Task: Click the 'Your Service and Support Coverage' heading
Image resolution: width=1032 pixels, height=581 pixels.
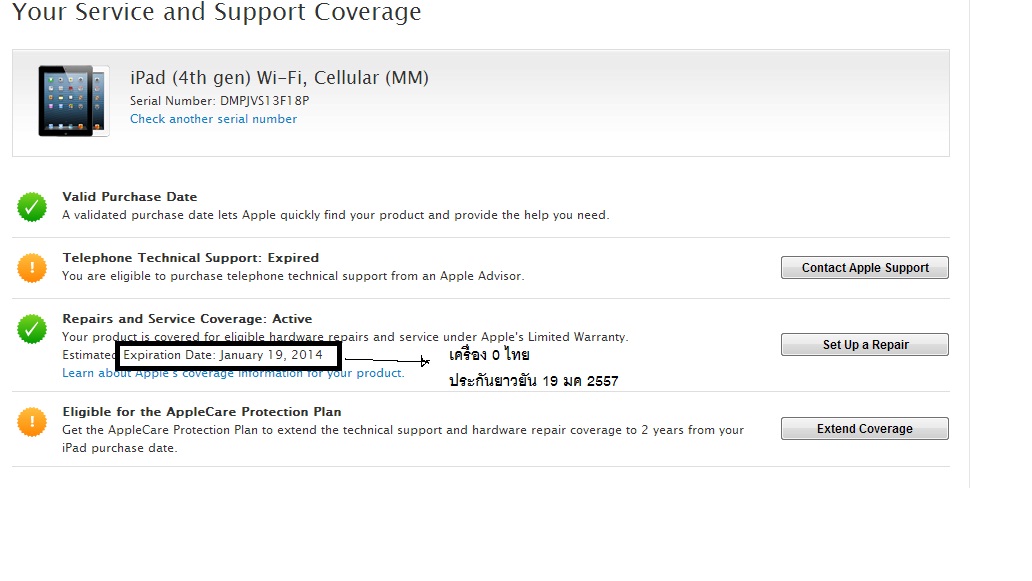Action: [x=217, y=13]
